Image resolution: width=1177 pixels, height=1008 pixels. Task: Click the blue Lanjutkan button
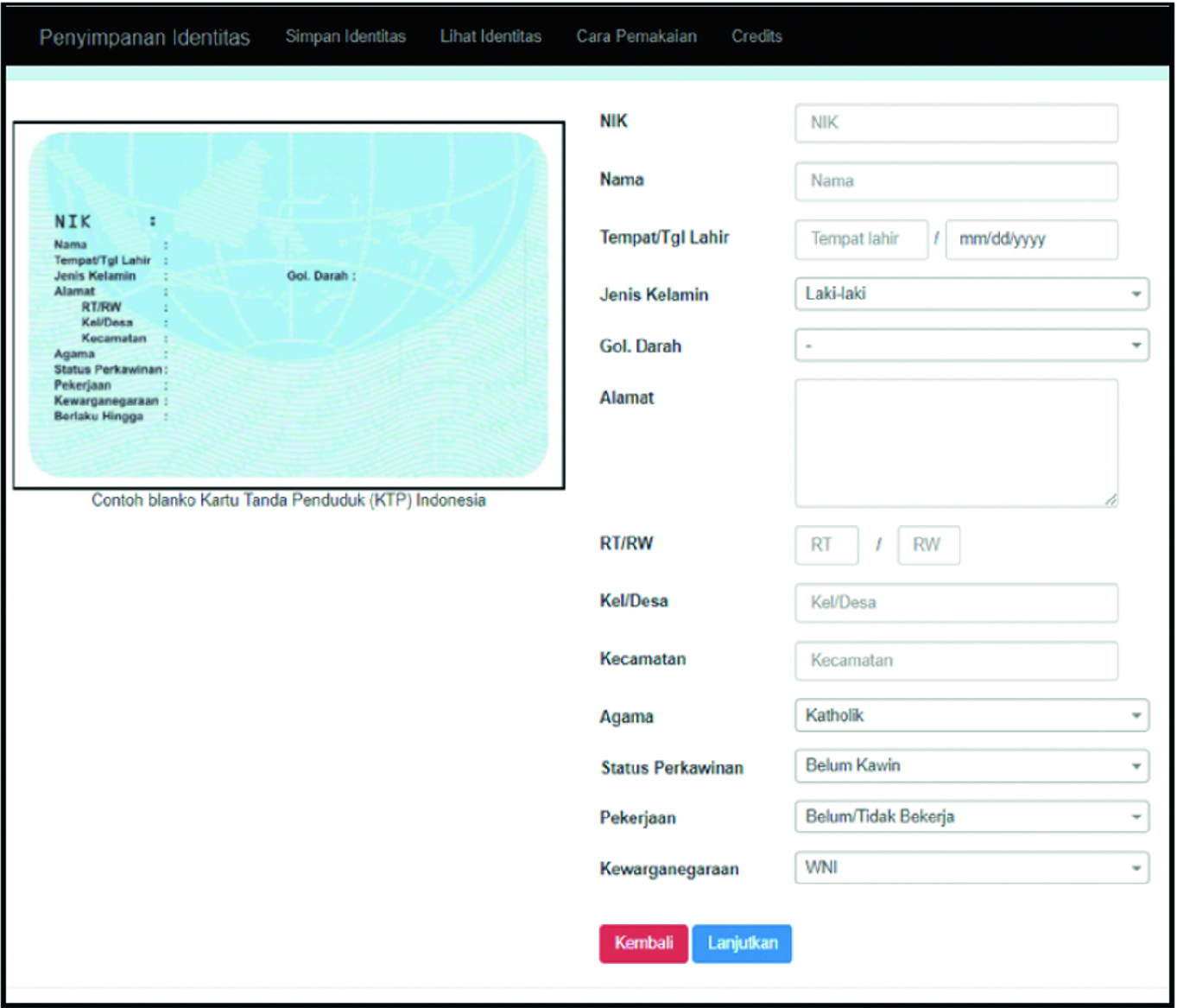click(x=742, y=943)
